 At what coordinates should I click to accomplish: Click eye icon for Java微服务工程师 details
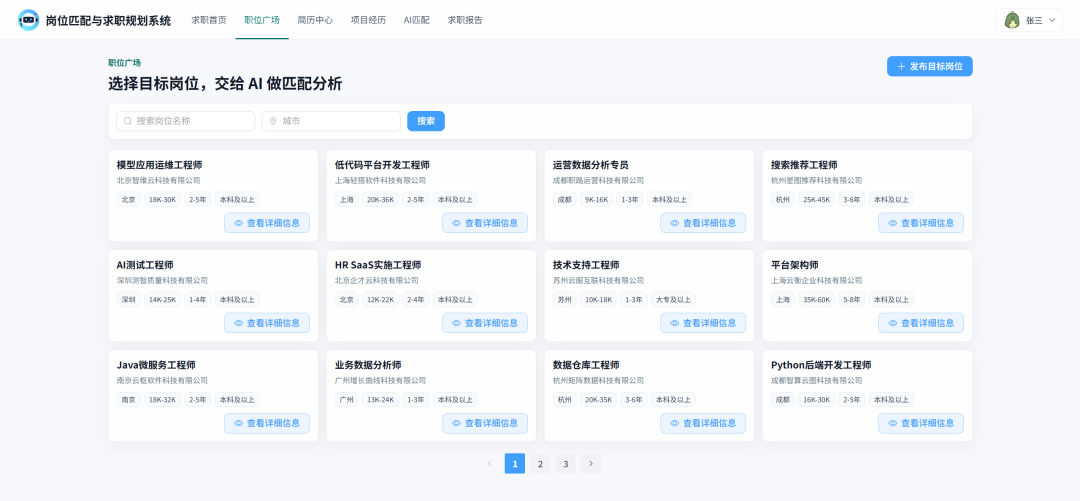tap(239, 423)
